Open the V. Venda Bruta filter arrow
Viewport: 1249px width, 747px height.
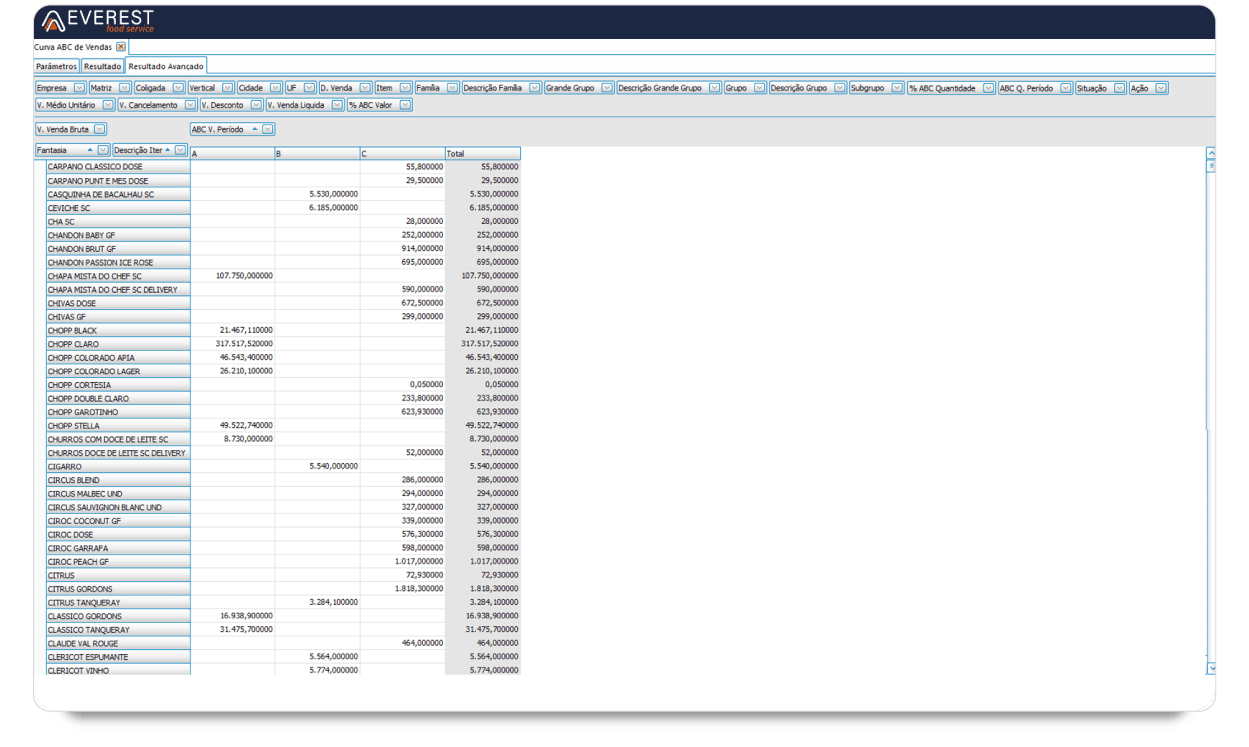pyautogui.click(x=100, y=129)
